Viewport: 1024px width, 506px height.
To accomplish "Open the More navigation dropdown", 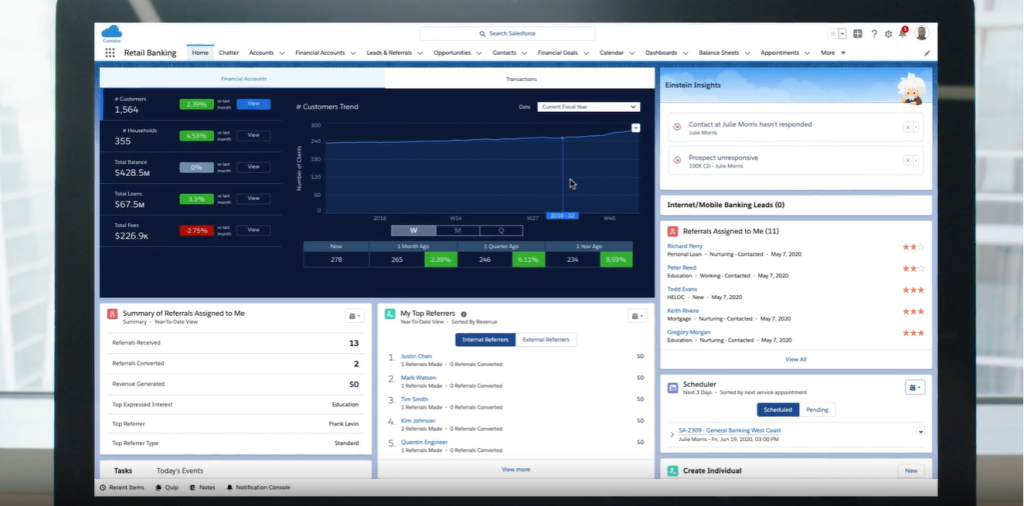I will 833,53.
